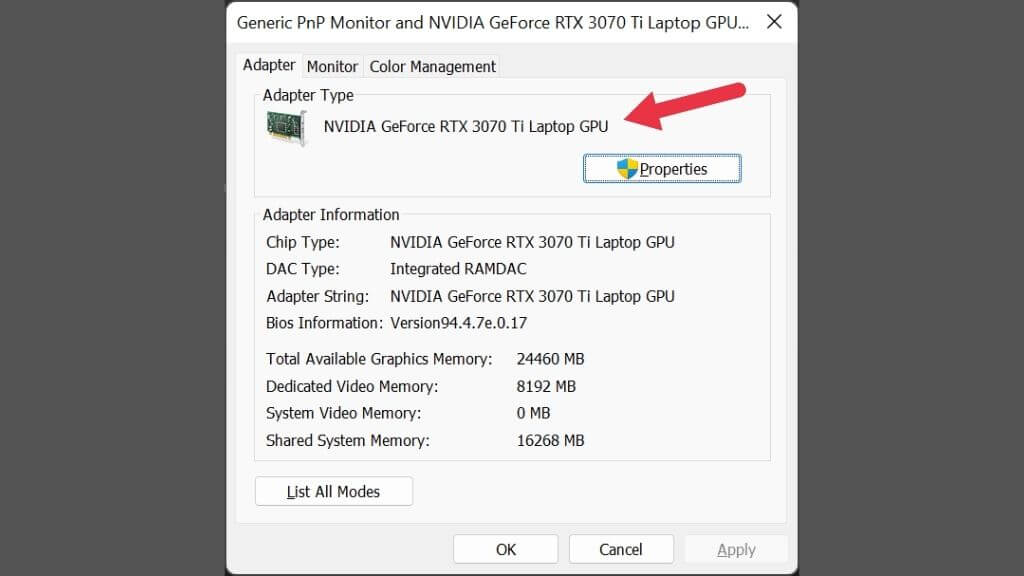Click the 0 MB system video memory value

pos(533,413)
